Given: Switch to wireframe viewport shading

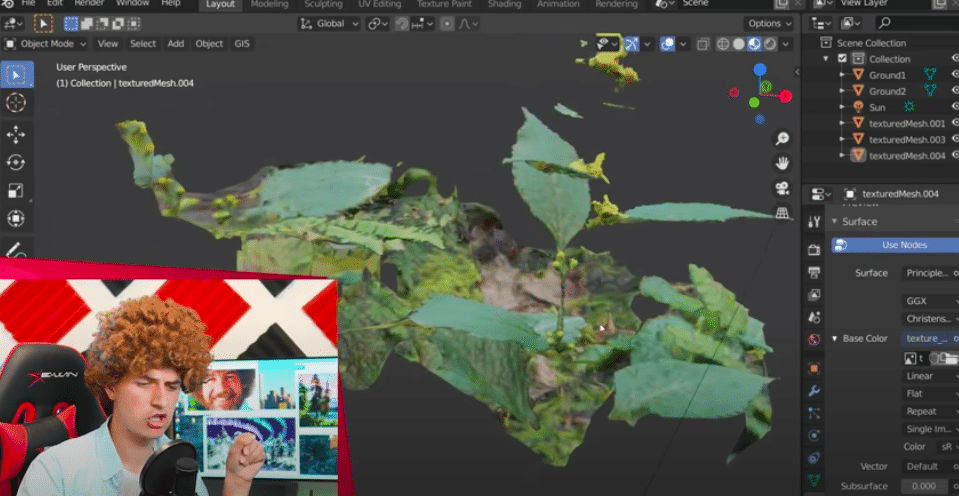Looking at the screenshot, I should [724, 44].
